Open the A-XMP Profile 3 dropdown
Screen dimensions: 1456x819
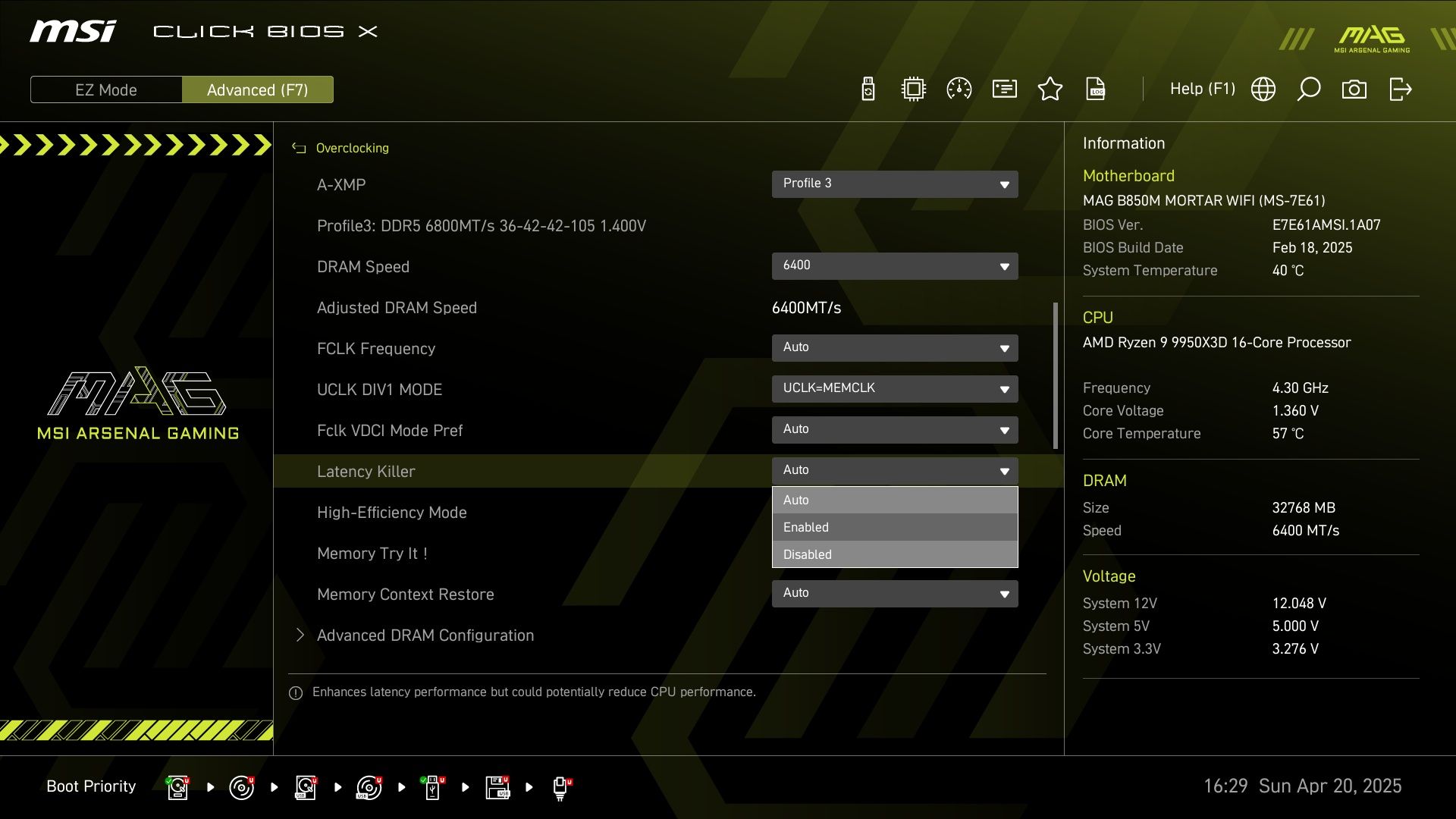pos(895,184)
